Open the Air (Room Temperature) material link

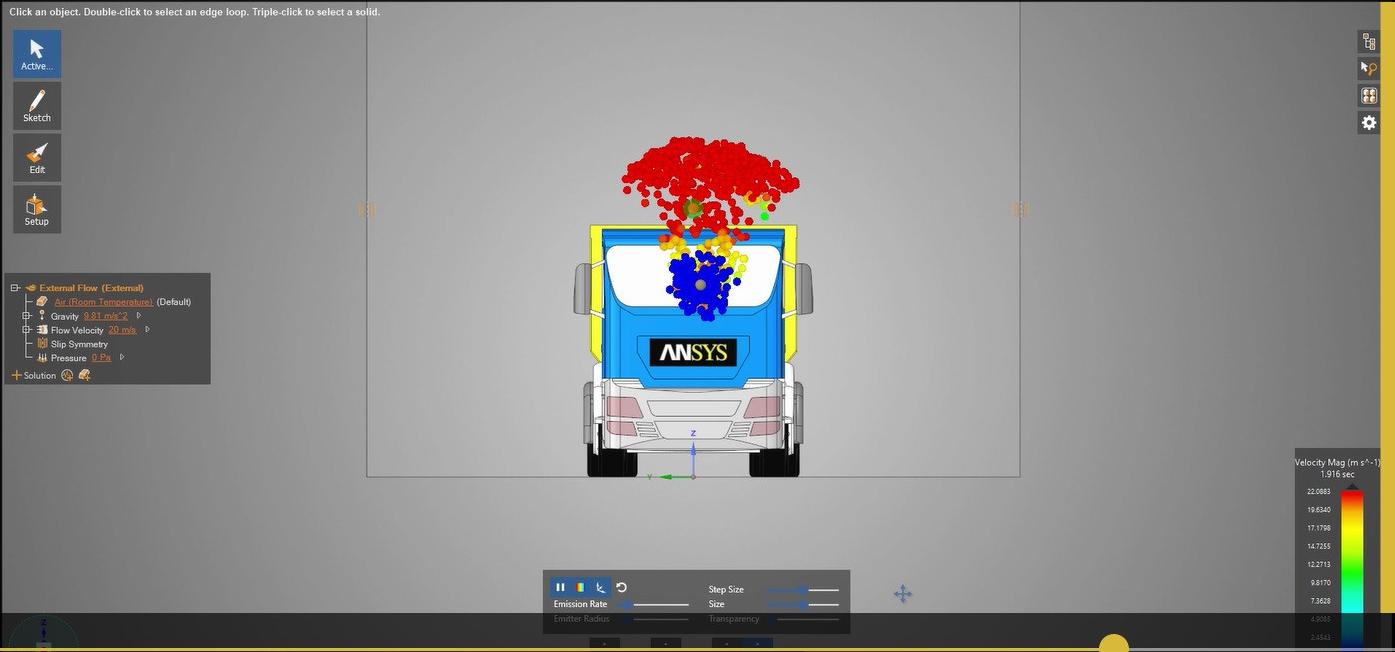[x=104, y=301]
